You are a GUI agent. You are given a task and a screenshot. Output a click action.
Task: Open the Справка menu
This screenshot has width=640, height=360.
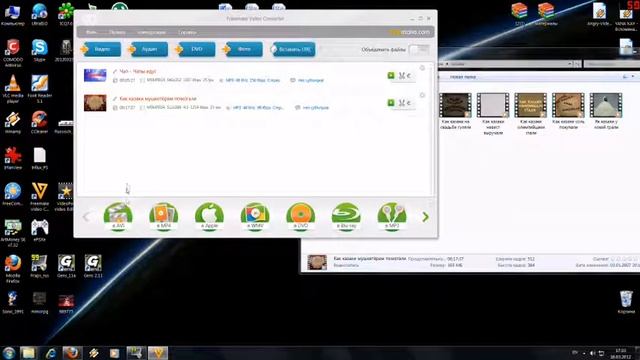click(x=187, y=32)
